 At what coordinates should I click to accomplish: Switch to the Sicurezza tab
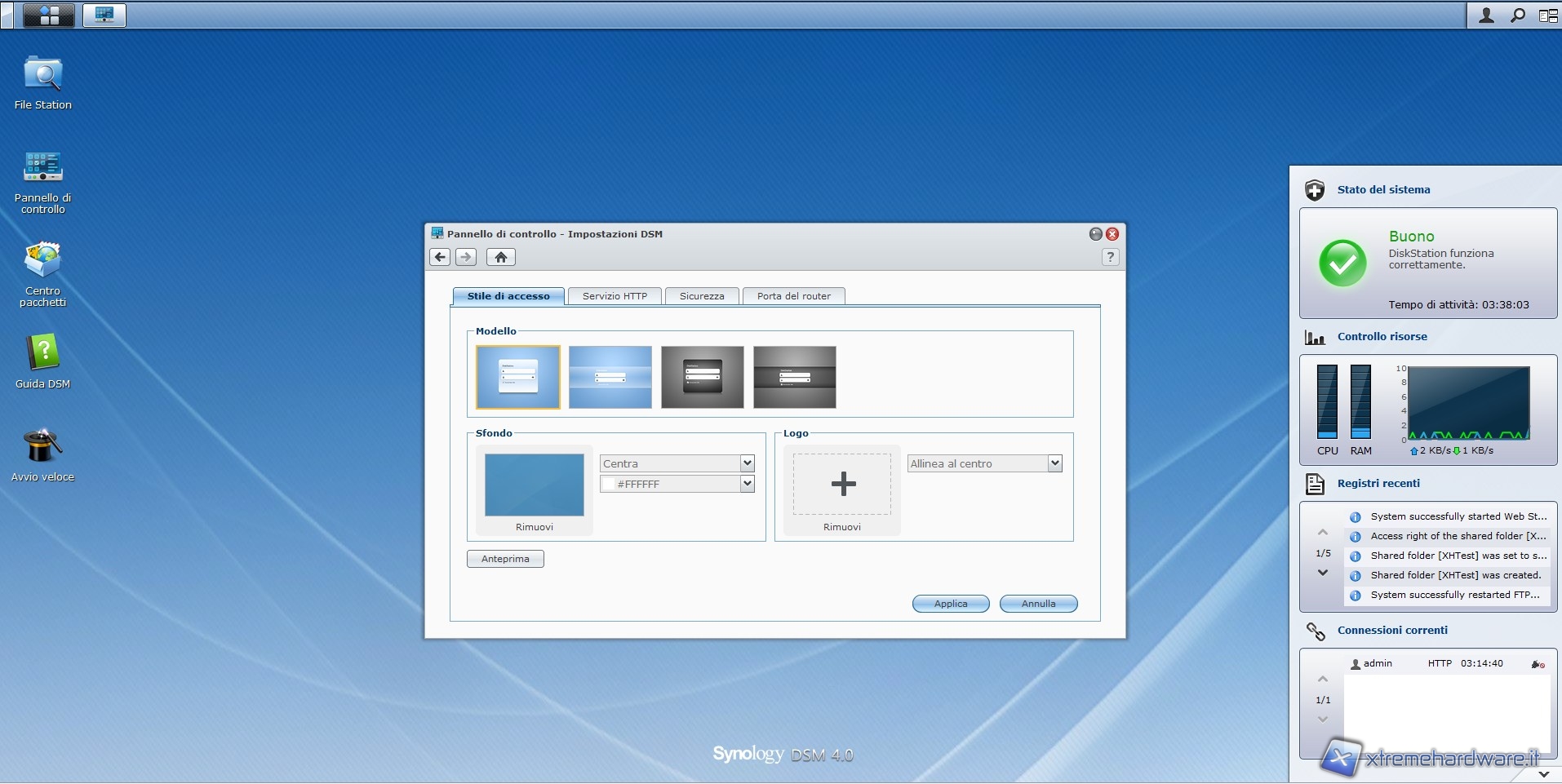(x=701, y=296)
